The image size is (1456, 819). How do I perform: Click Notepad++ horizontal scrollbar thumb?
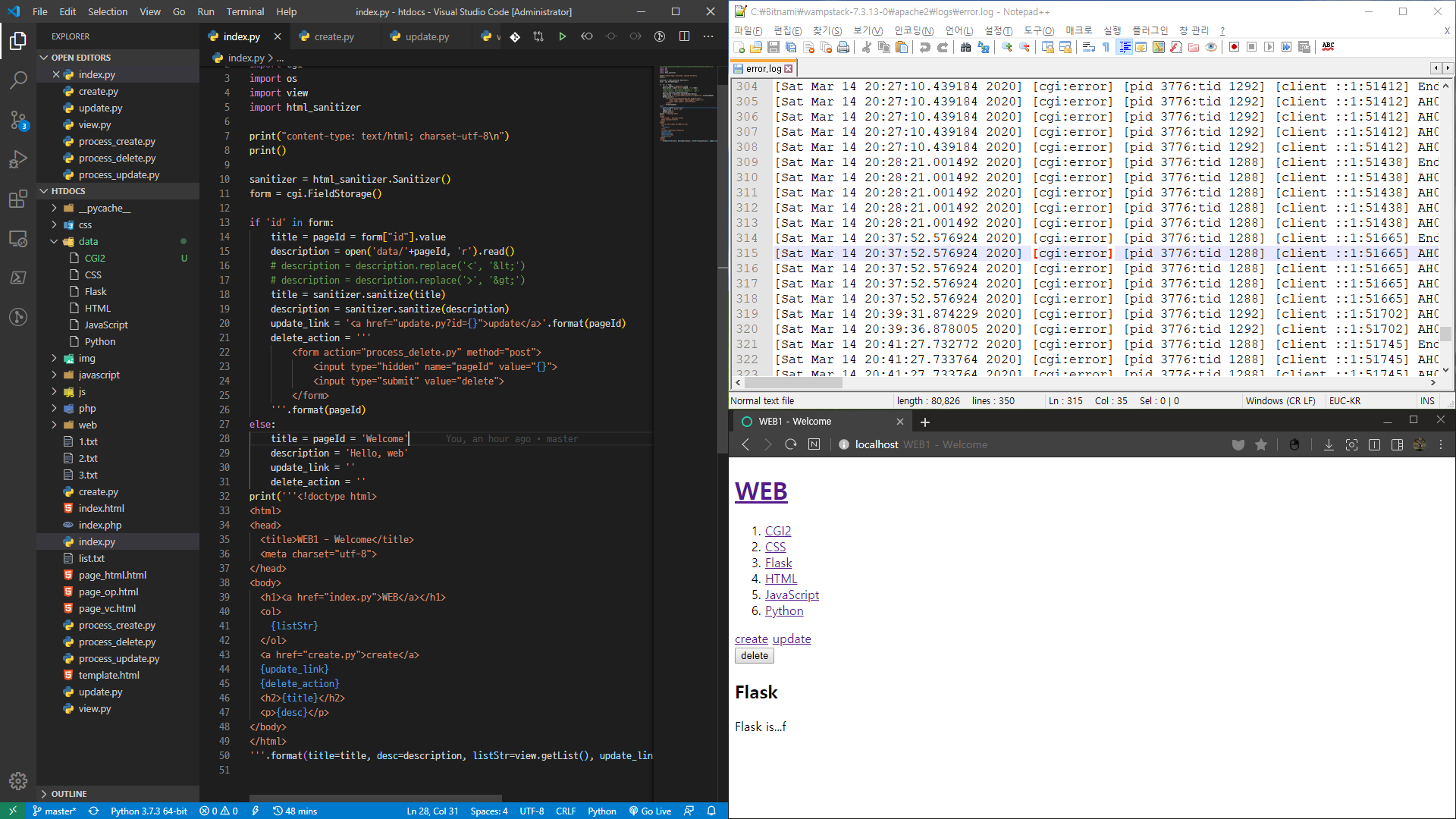[792, 383]
